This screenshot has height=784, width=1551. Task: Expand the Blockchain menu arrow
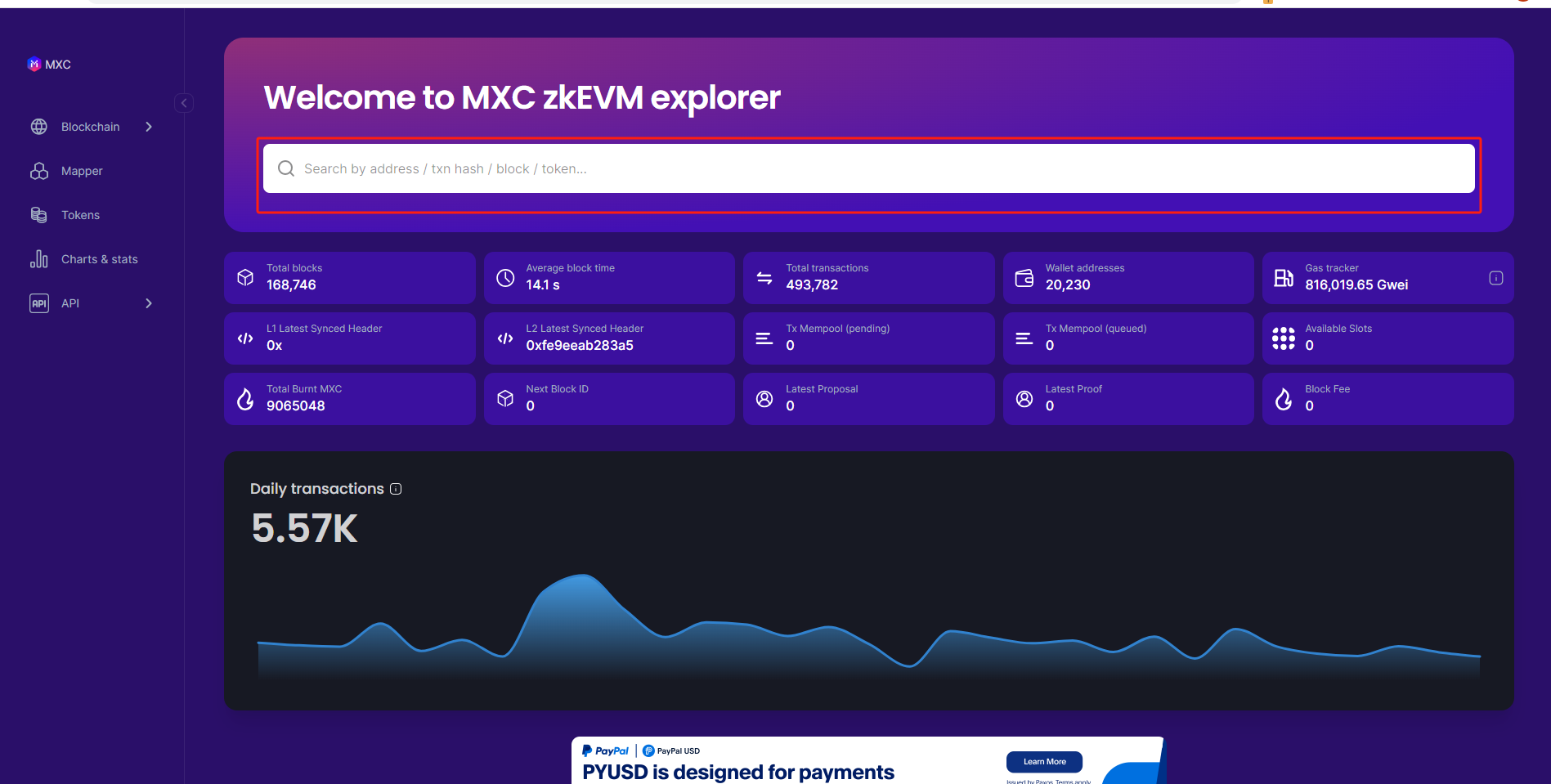tap(149, 127)
